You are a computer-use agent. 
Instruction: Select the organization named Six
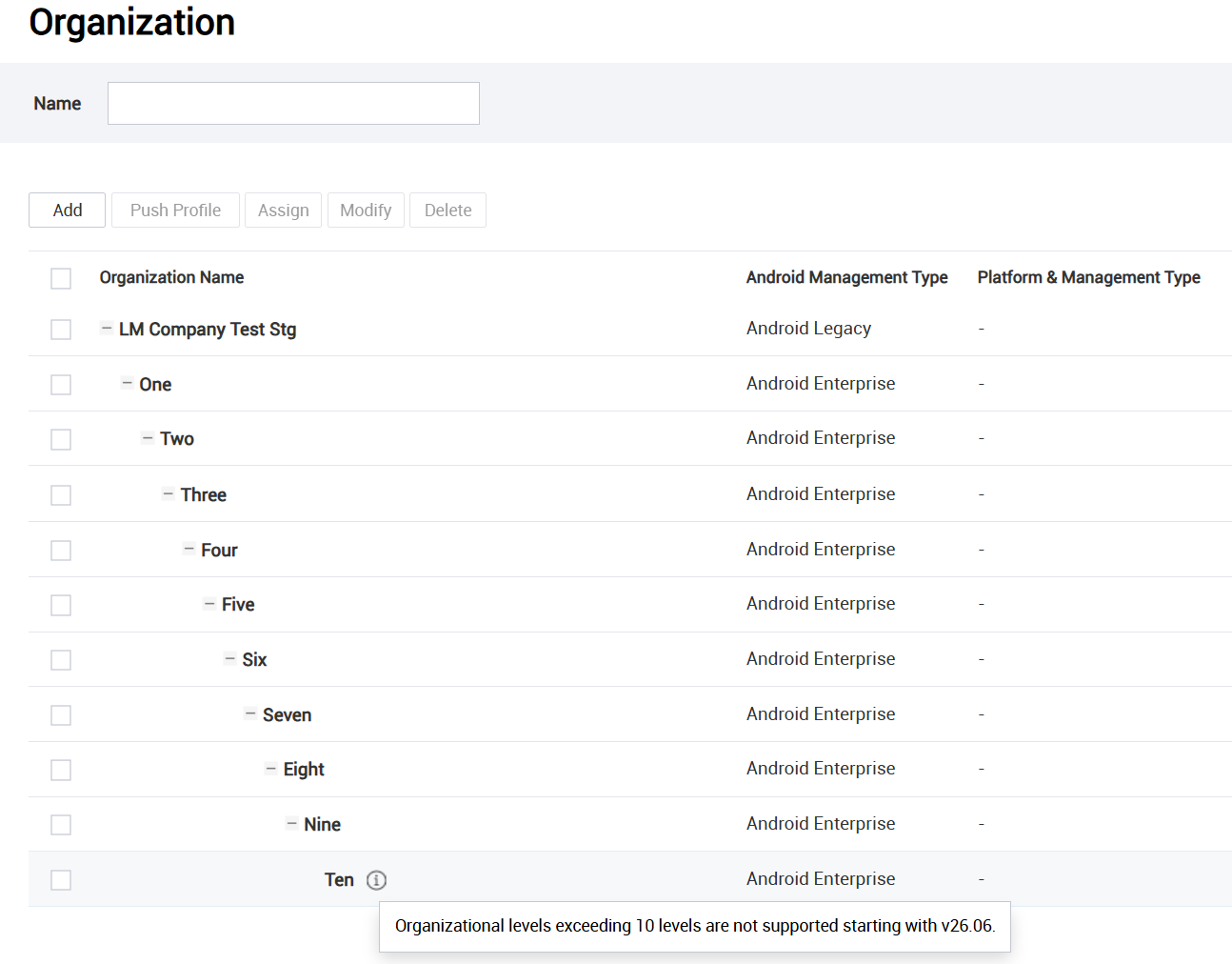(254, 660)
